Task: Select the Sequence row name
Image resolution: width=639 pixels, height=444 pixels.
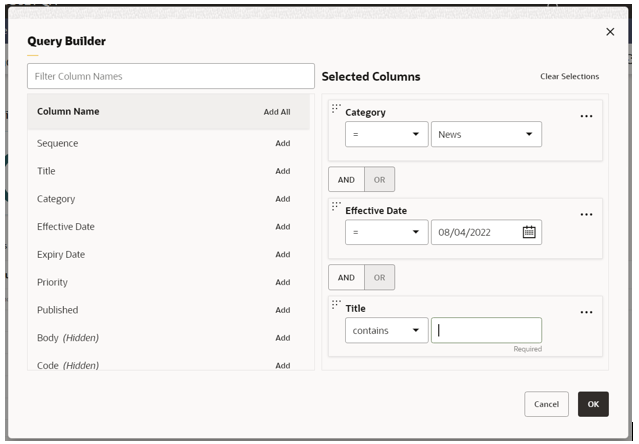Action: pyautogui.click(x=57, y=143)
